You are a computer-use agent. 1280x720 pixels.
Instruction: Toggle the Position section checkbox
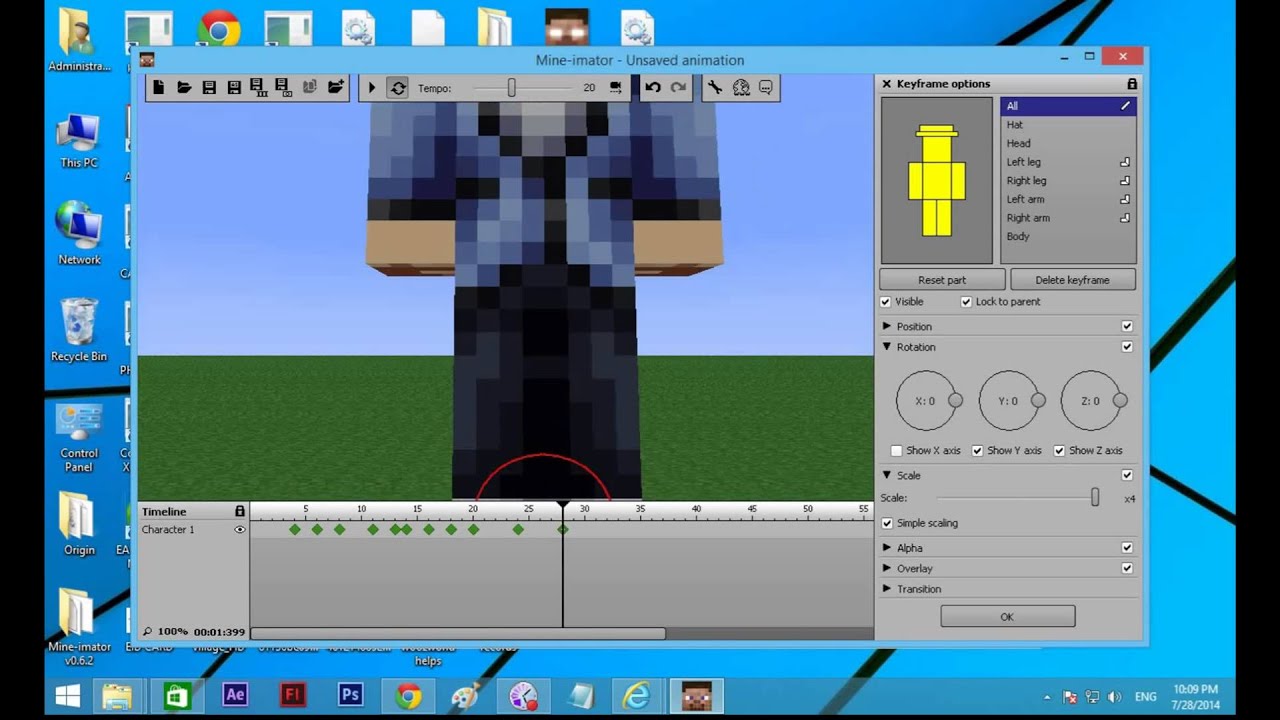tap(1127, 327)
